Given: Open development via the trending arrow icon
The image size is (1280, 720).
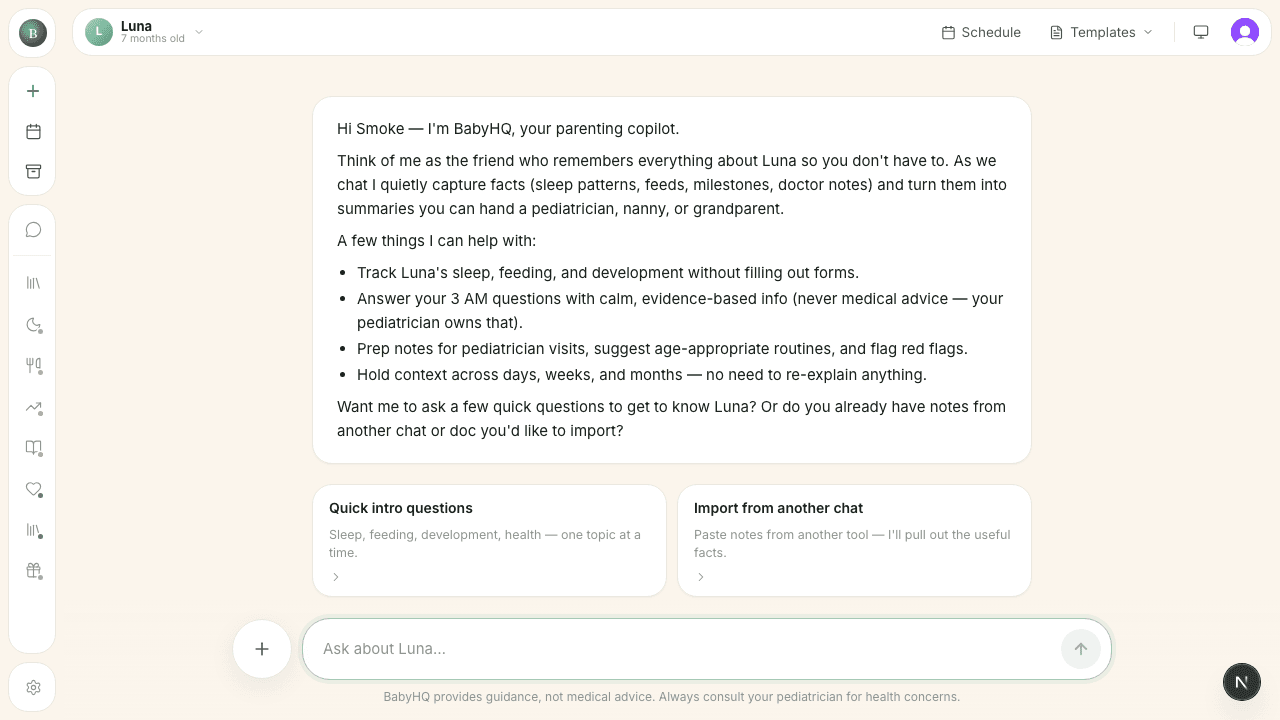Looking at the screenshot, I should [33, 407].
